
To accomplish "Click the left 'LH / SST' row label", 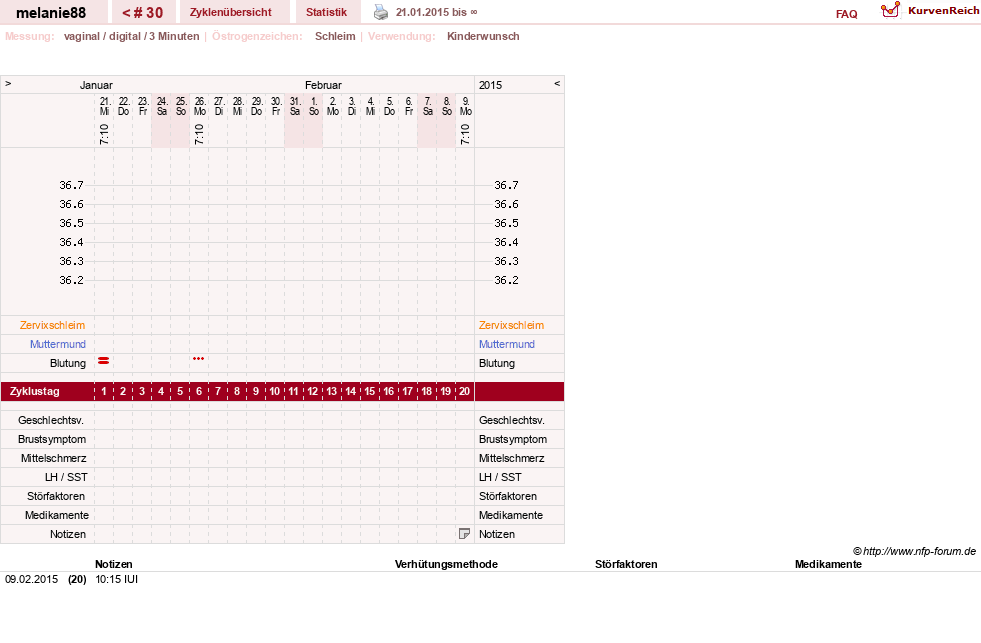I will 66,477.
